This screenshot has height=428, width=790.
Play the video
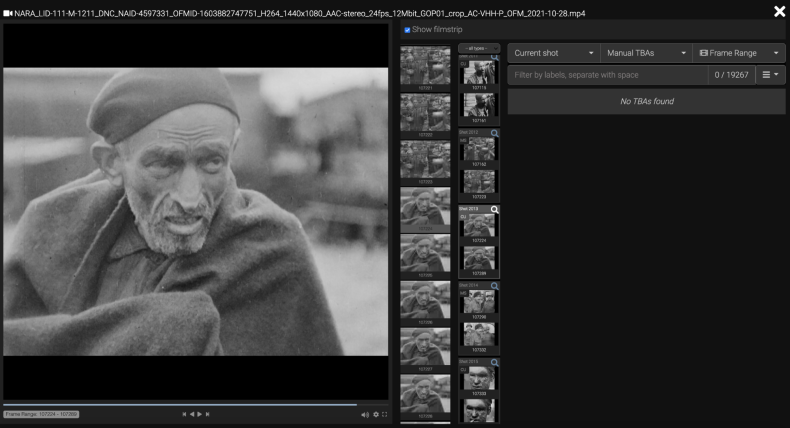200,414
